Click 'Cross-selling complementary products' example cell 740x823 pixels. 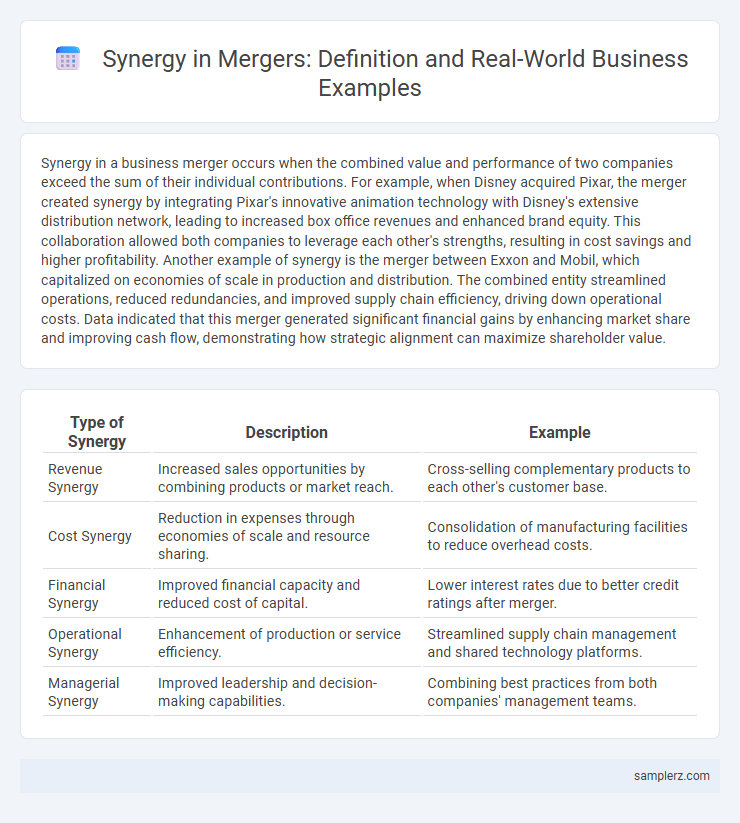[x=559, y=478]
